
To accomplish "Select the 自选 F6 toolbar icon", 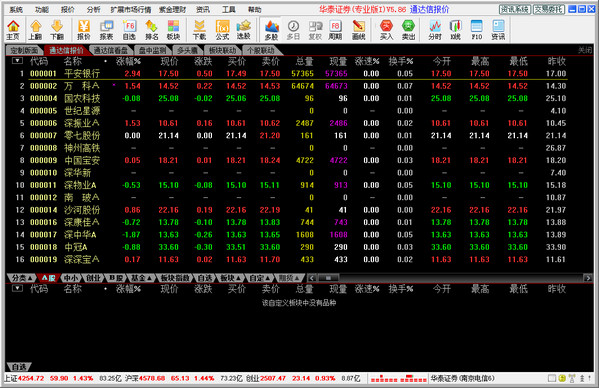I will point(129,30).
